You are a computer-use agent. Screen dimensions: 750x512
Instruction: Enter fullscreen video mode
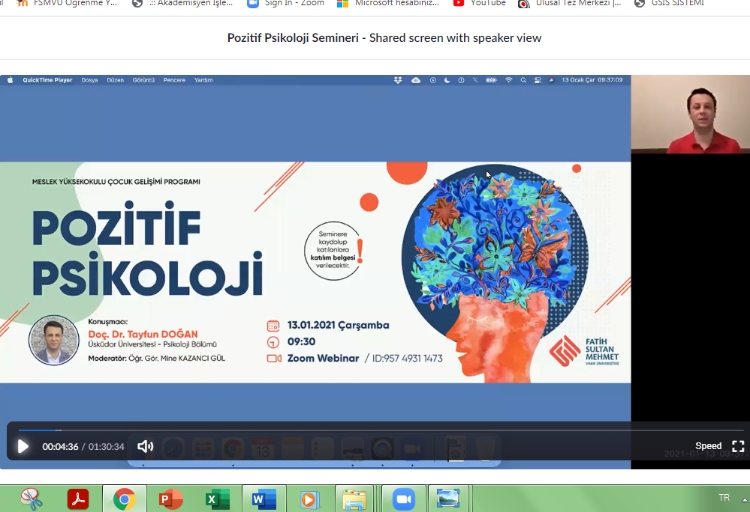738,446
